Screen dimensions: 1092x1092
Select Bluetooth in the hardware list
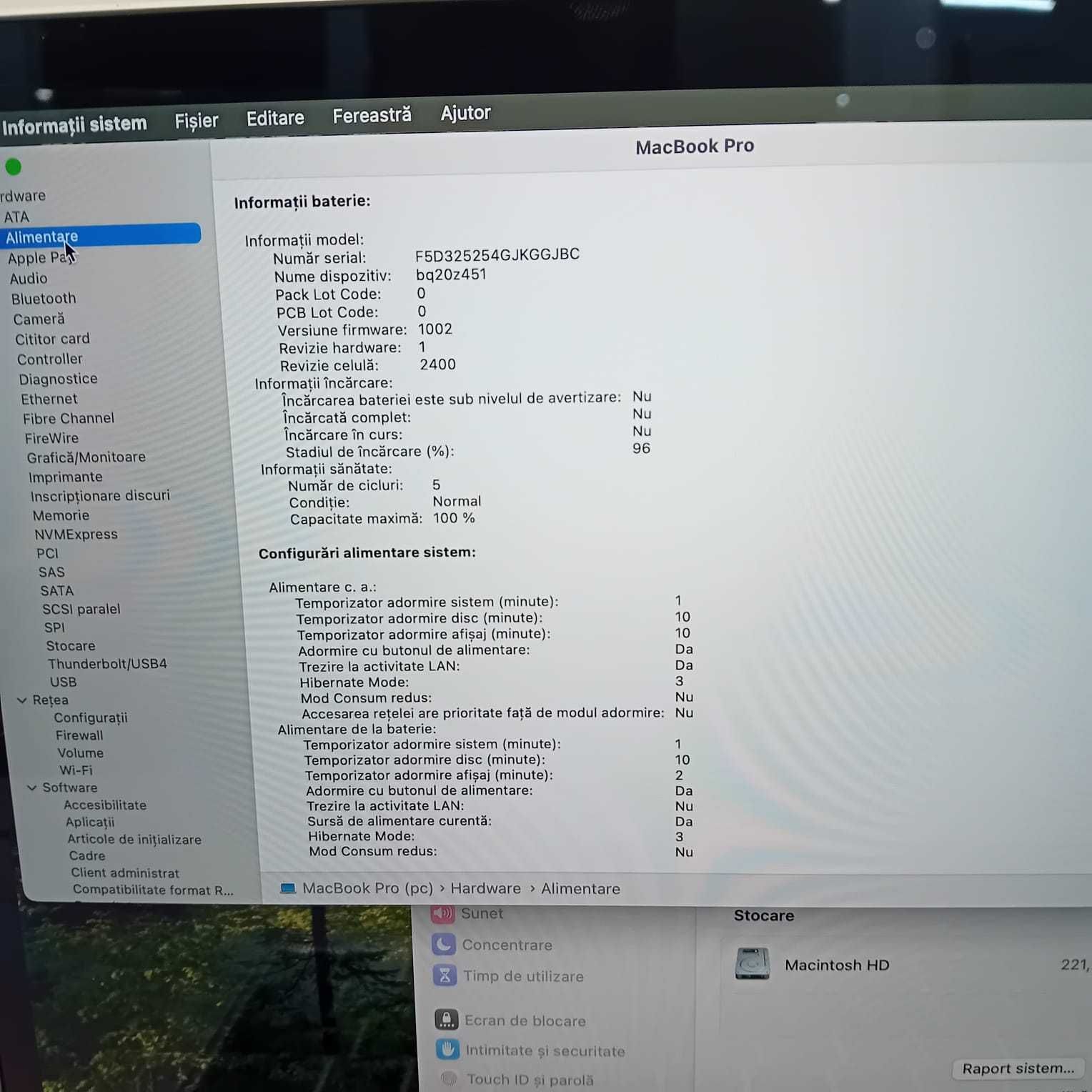point(44,298)
